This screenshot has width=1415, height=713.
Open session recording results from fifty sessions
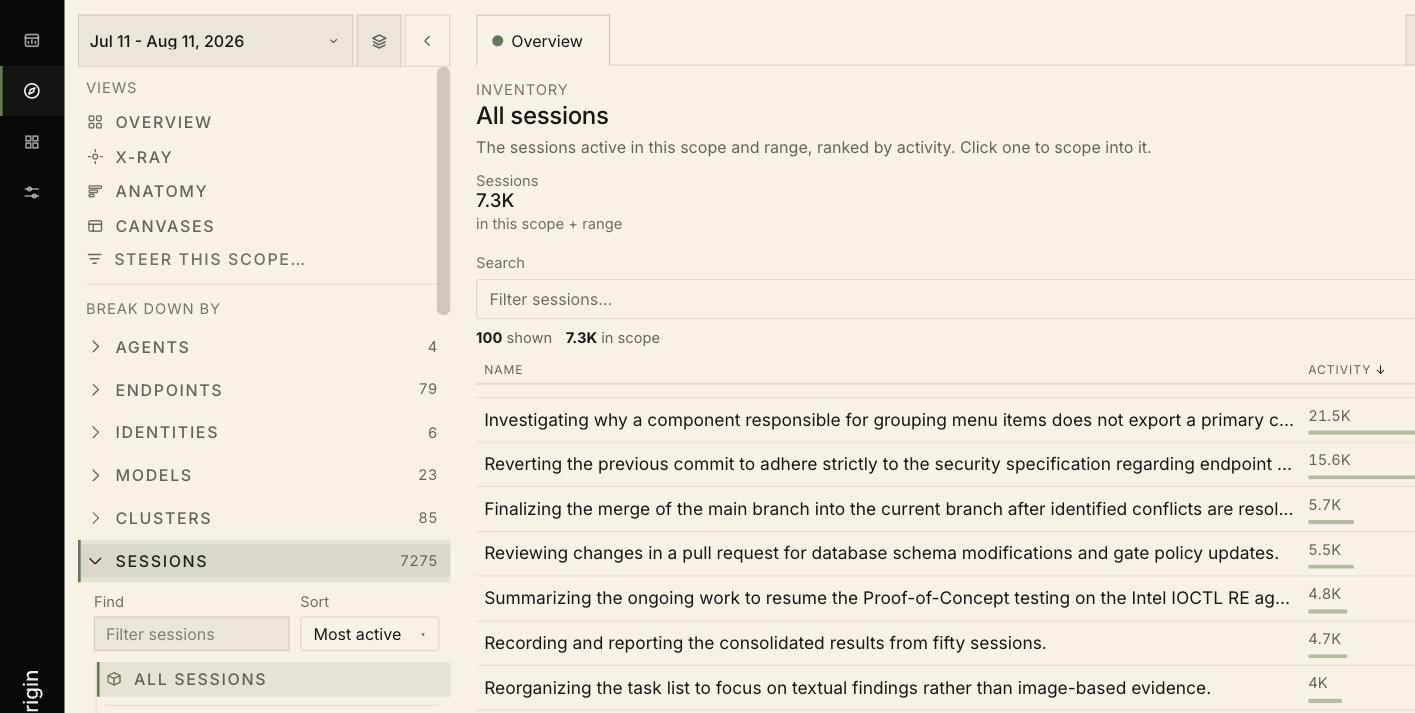click(x=765, y=643)
